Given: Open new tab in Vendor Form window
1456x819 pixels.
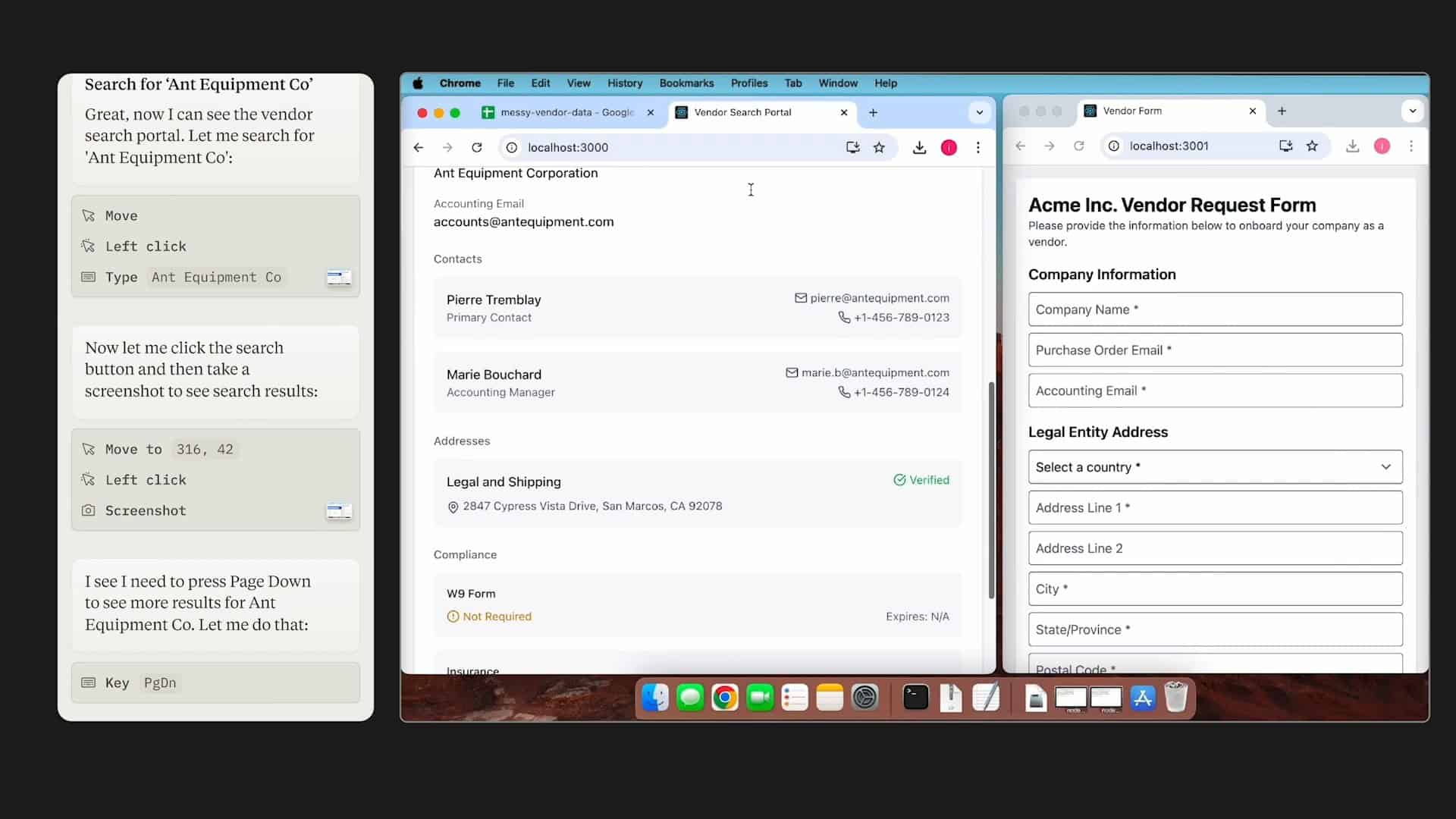Looking at the screenshot, I should (x=1282, y=111).
